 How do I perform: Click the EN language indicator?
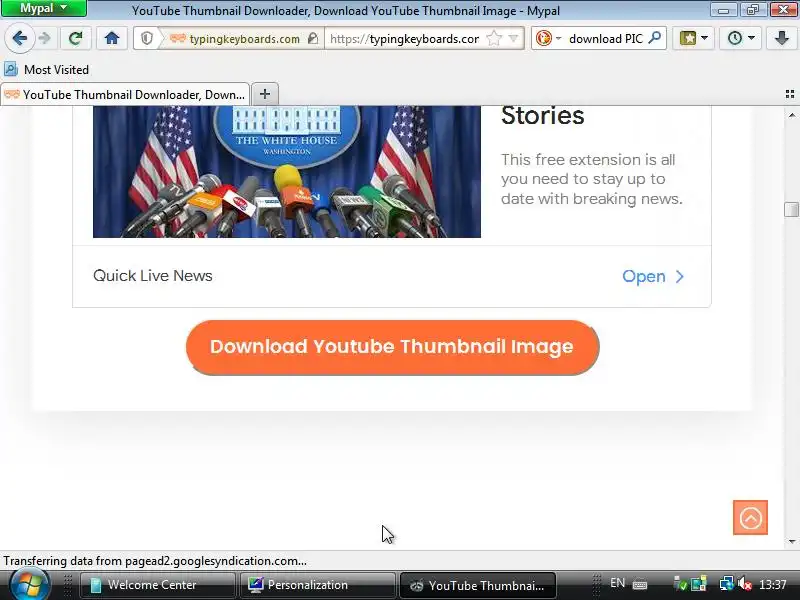(x=617, y=583)
